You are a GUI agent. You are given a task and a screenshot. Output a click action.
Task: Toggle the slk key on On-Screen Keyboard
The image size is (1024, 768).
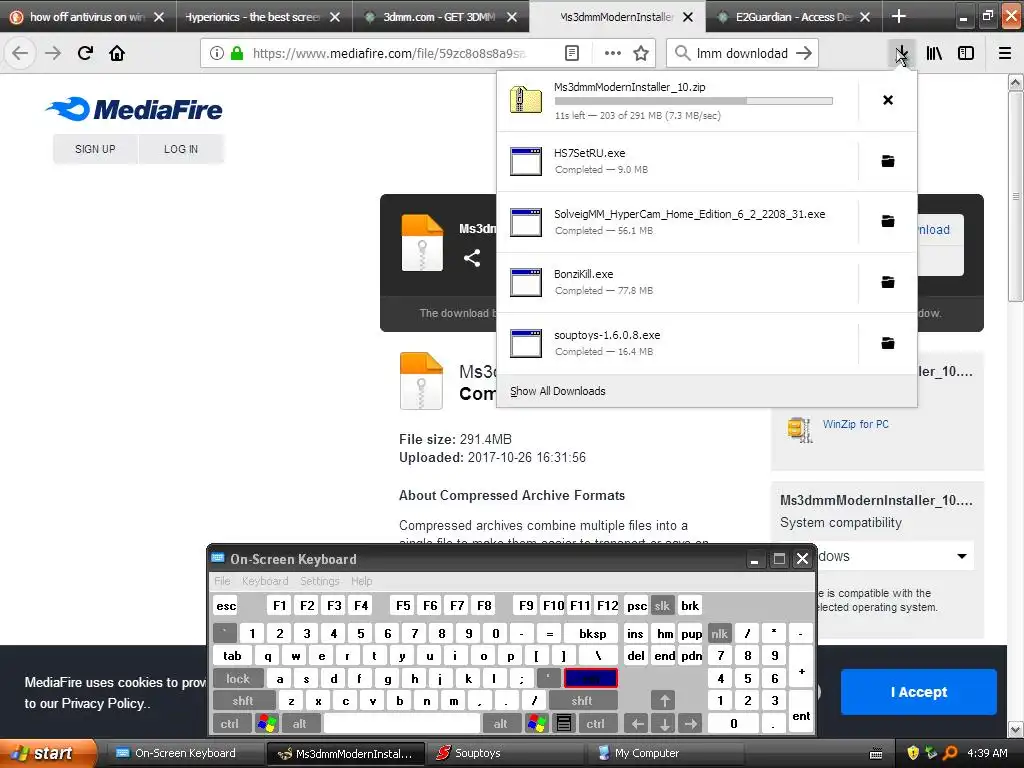pos(662,605)
